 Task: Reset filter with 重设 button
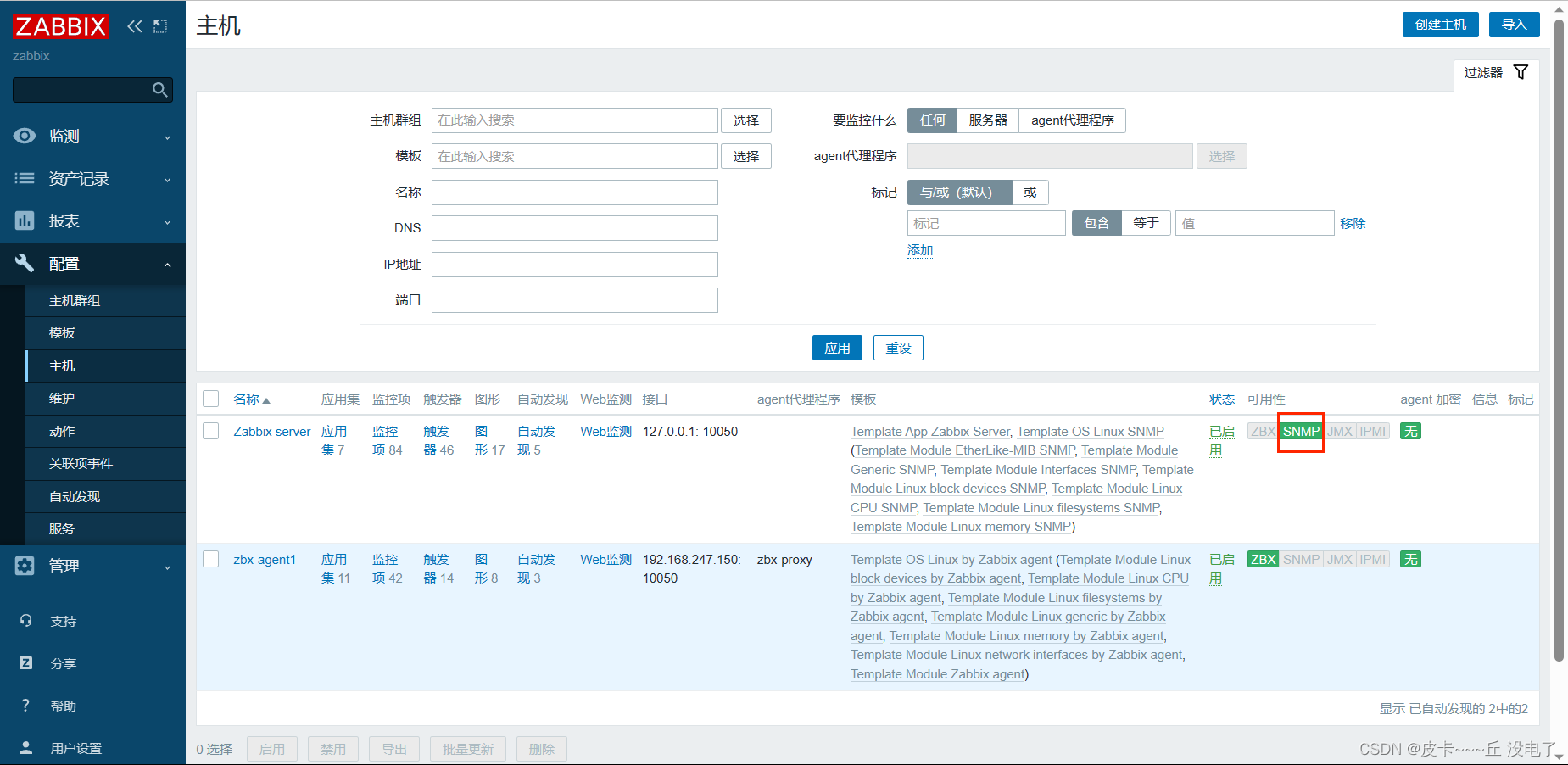click(x=898, y=348)
